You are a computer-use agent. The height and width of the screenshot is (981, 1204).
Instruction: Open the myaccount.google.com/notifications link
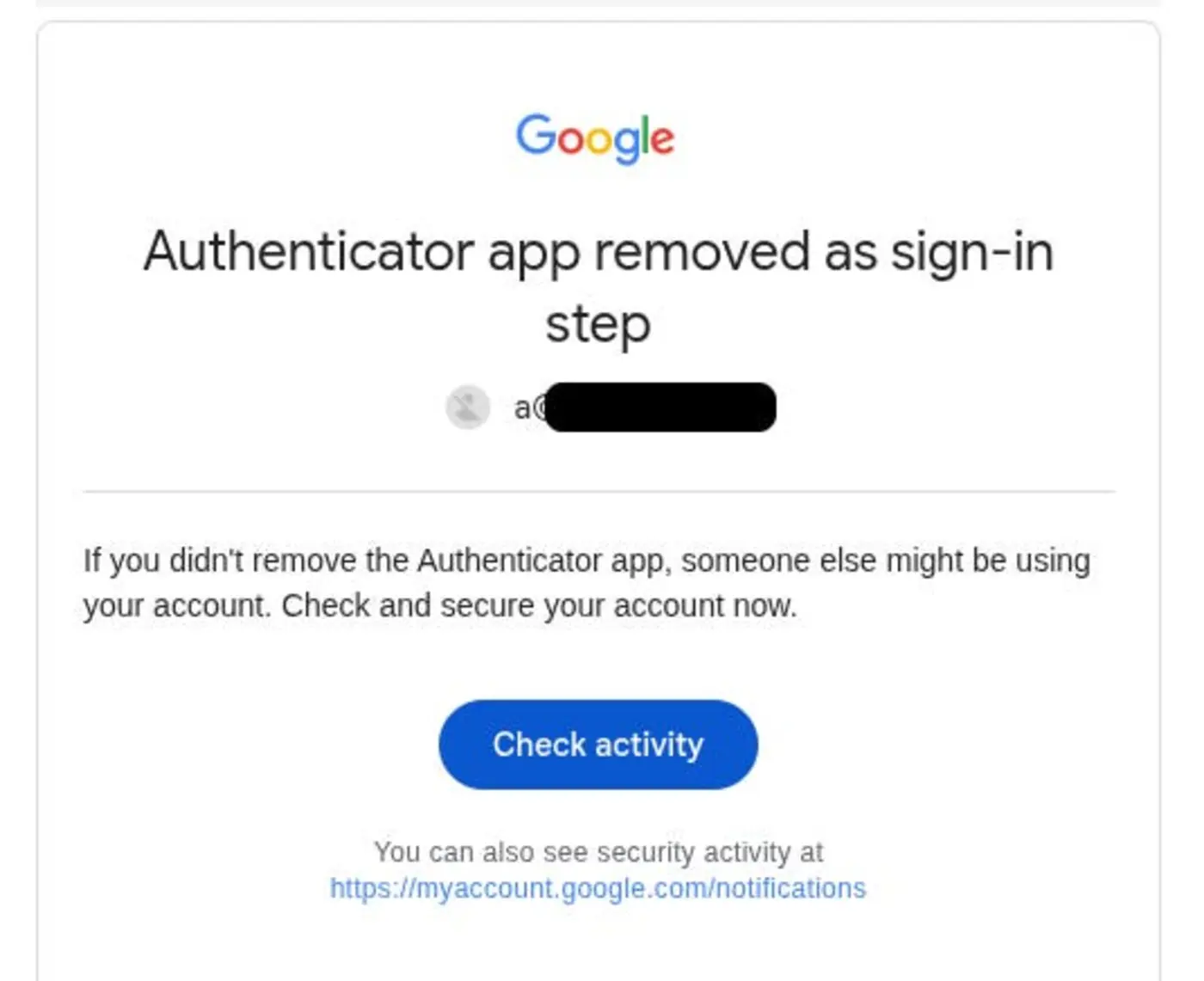pyautogui.click(x=597, y=887)
